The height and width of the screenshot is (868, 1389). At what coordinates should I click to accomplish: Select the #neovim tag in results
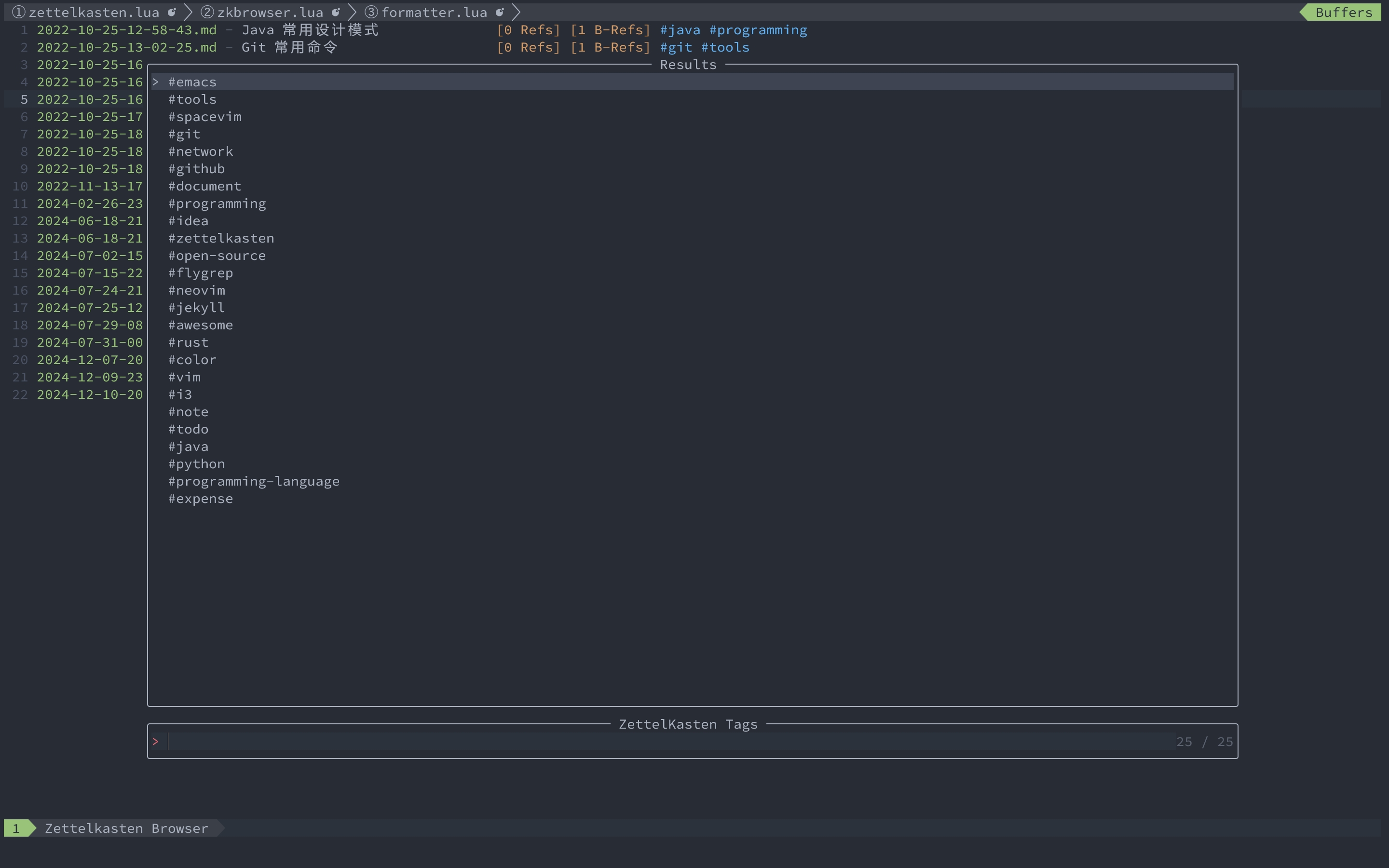(x=196, y=290)
